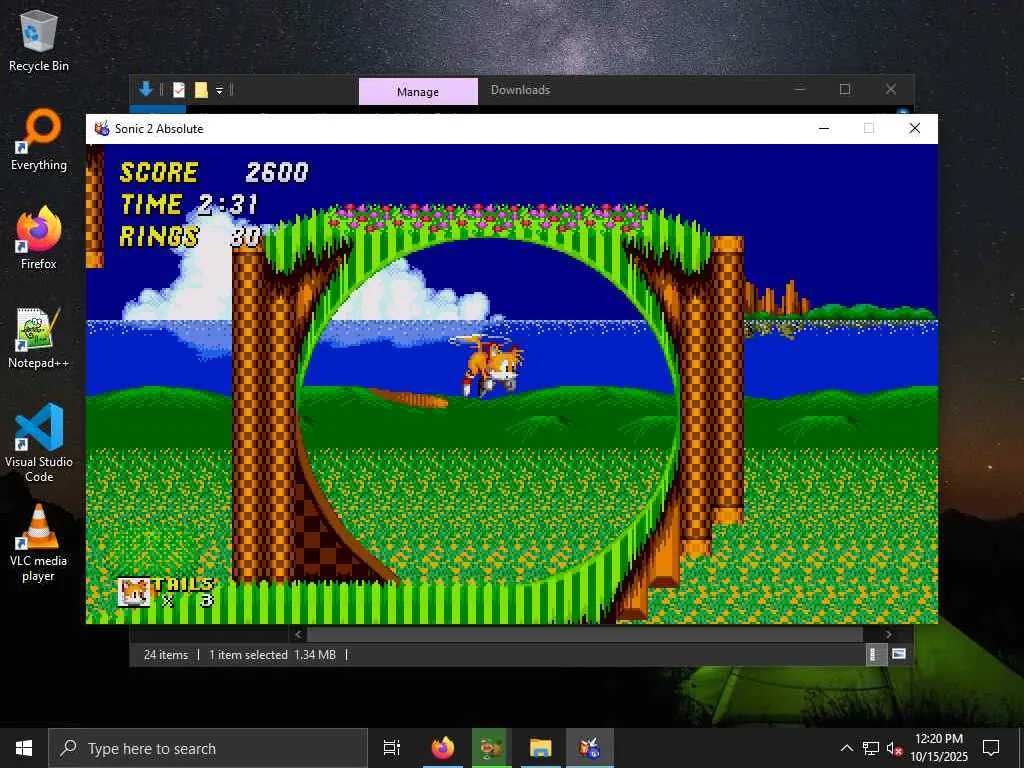Click the right scroll arrow in the Downloads window
This screenshot has height=768, width=1024.
[888, 634]
